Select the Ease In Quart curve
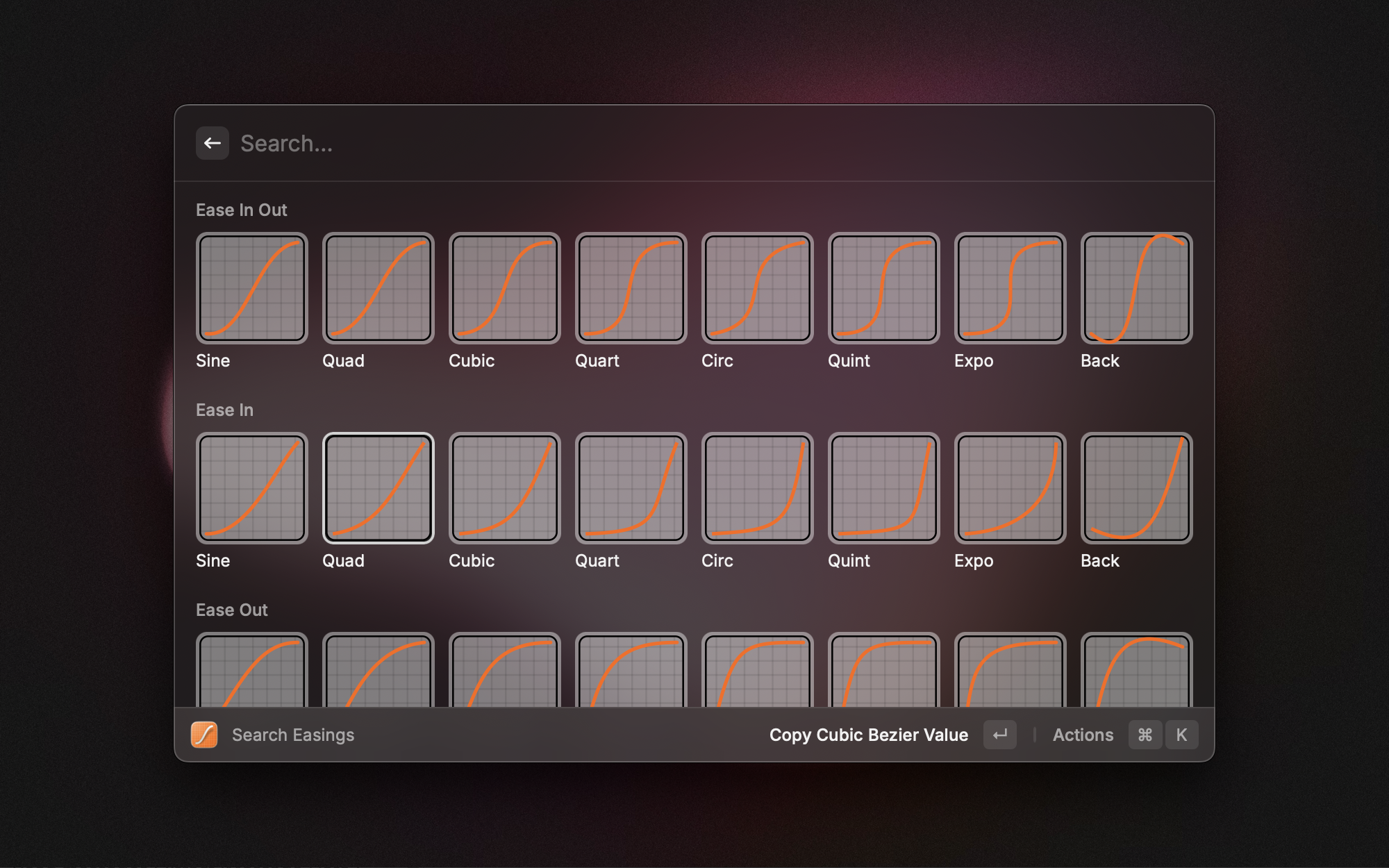Screen dimensions: 1389x868 [x=631, y=488]
